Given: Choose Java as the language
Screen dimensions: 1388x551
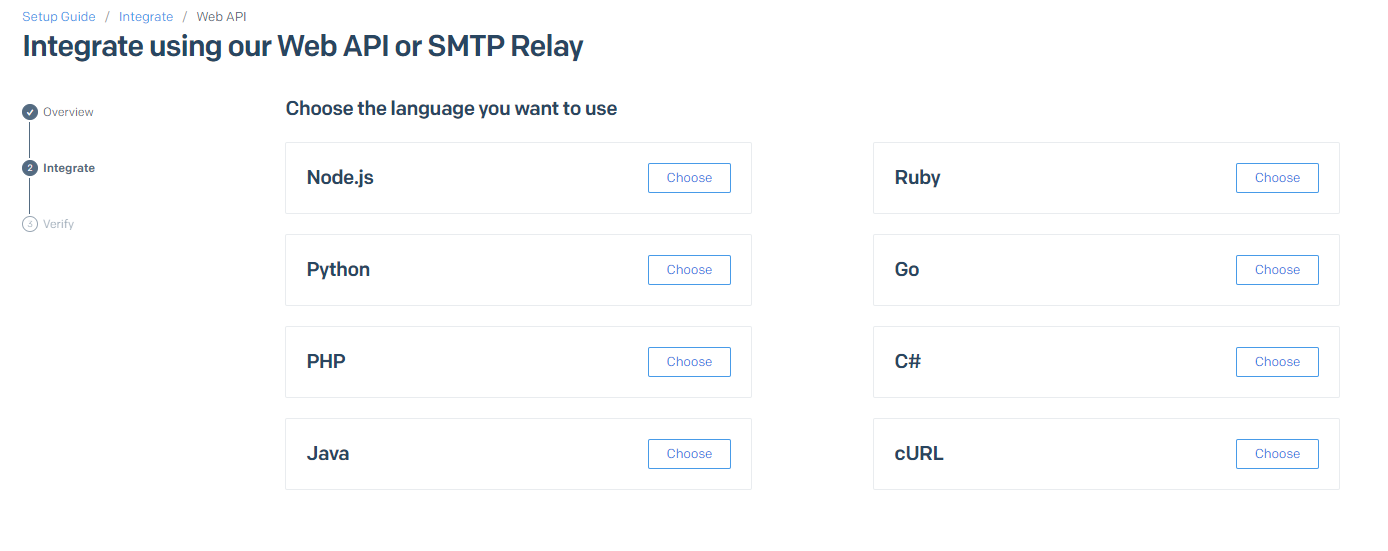Looking at the screenshot, I should 689,454.
